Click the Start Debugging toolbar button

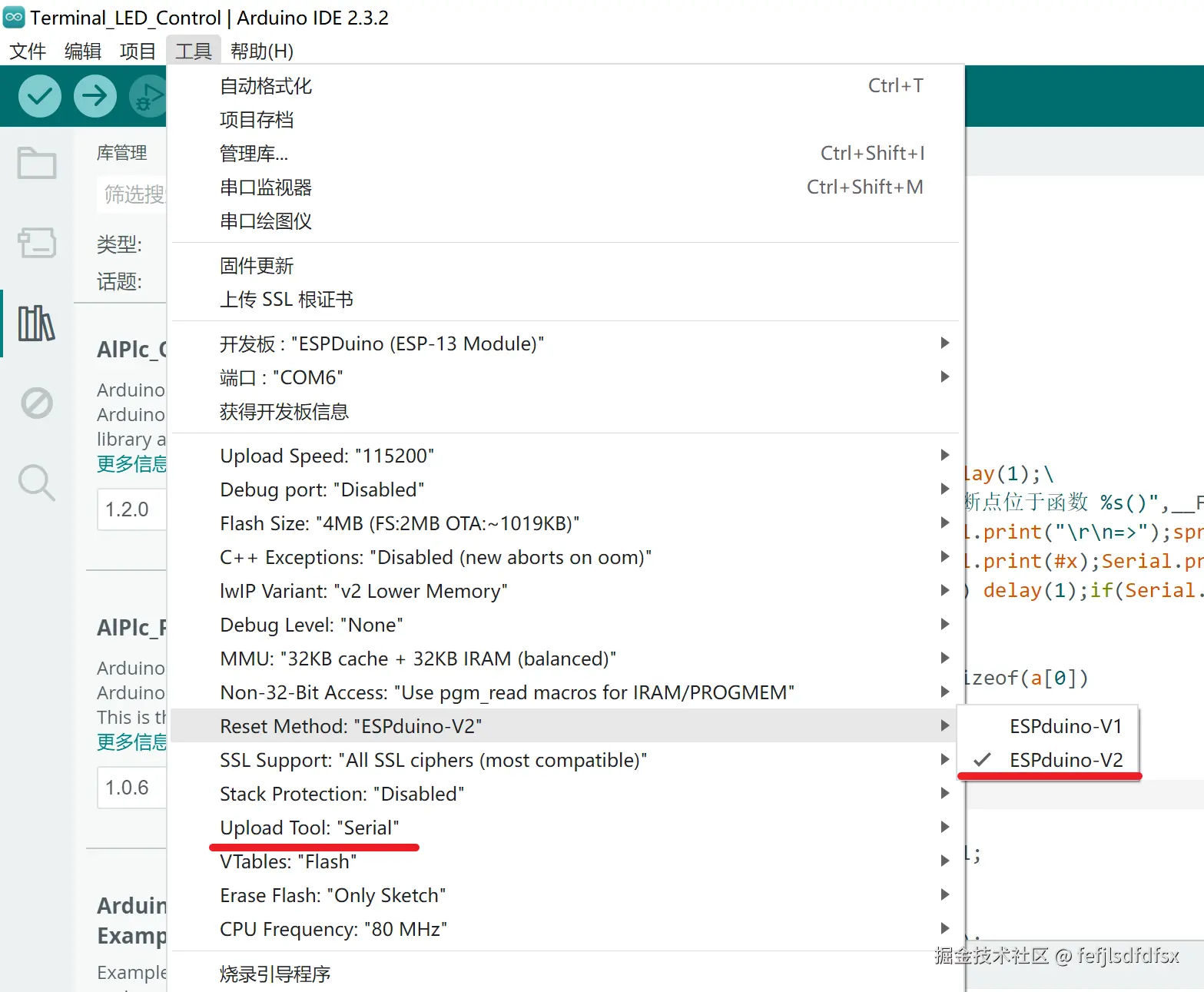click(148, 96)
